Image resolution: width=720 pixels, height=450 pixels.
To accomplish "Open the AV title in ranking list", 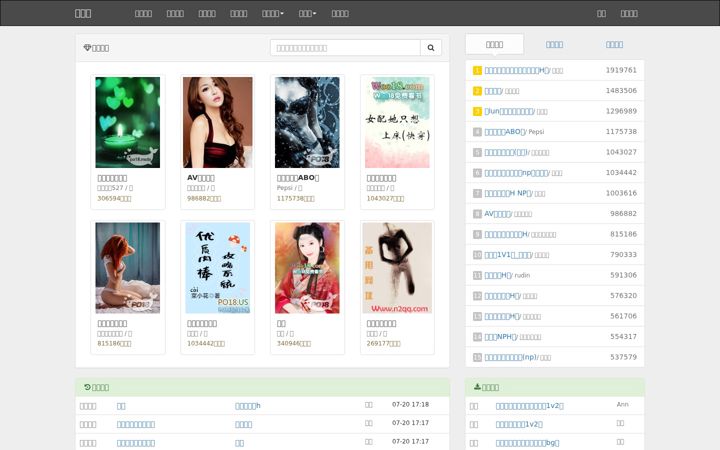I will coord(497,214).
